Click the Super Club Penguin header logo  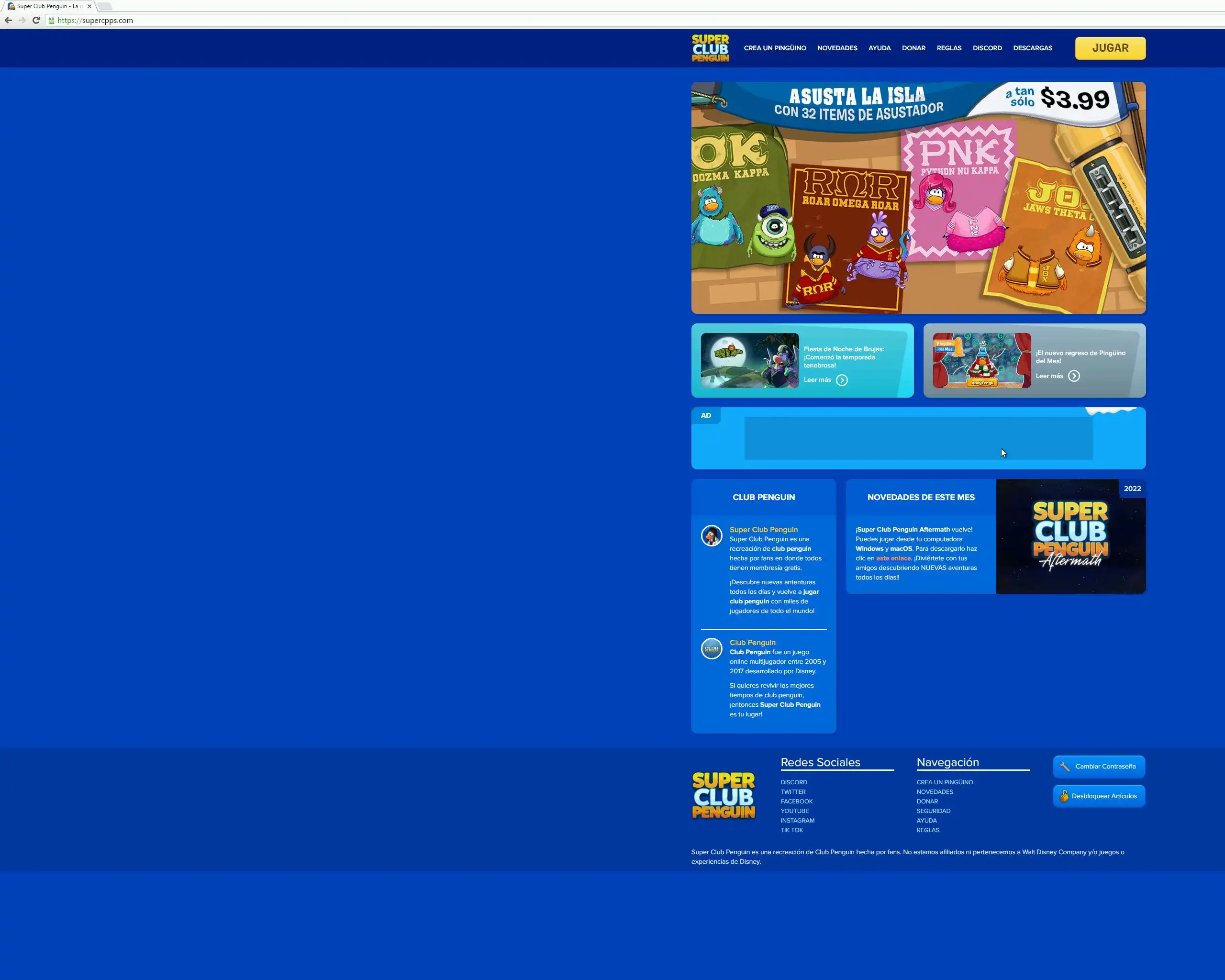click(710, 48)
